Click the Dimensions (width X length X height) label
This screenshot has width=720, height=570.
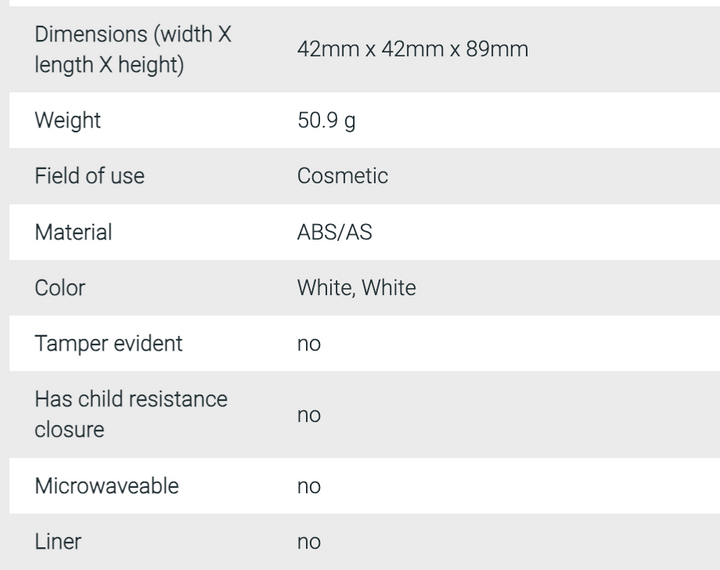133,49
